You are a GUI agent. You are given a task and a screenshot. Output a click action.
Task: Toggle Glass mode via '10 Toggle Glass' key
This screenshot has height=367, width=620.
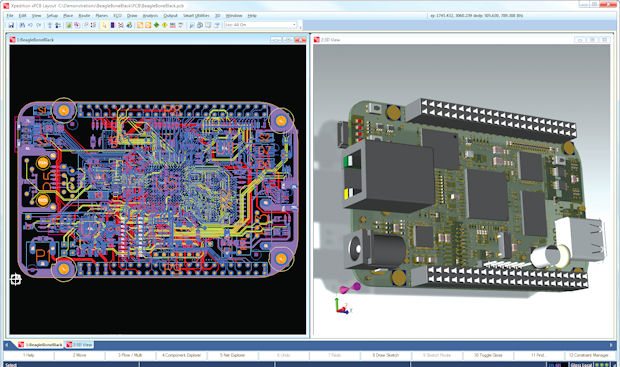[488, 355]
